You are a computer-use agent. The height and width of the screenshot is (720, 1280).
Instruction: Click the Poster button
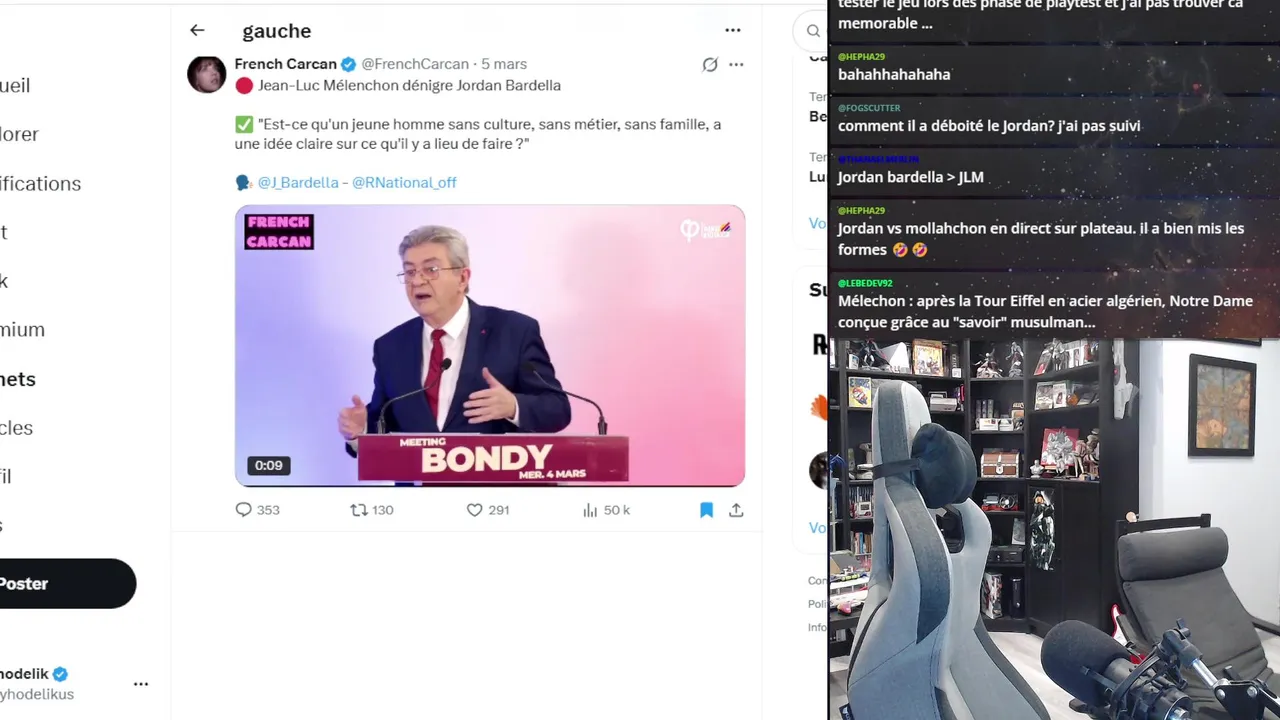60,584
